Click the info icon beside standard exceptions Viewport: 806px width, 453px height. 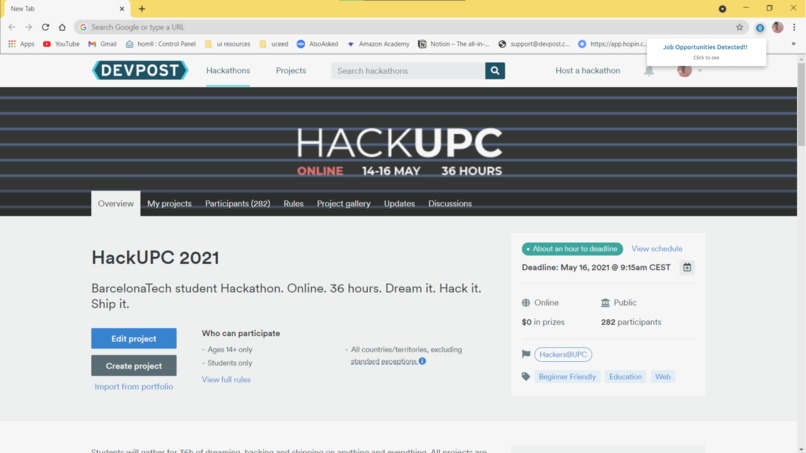click(x=422, y=361)
